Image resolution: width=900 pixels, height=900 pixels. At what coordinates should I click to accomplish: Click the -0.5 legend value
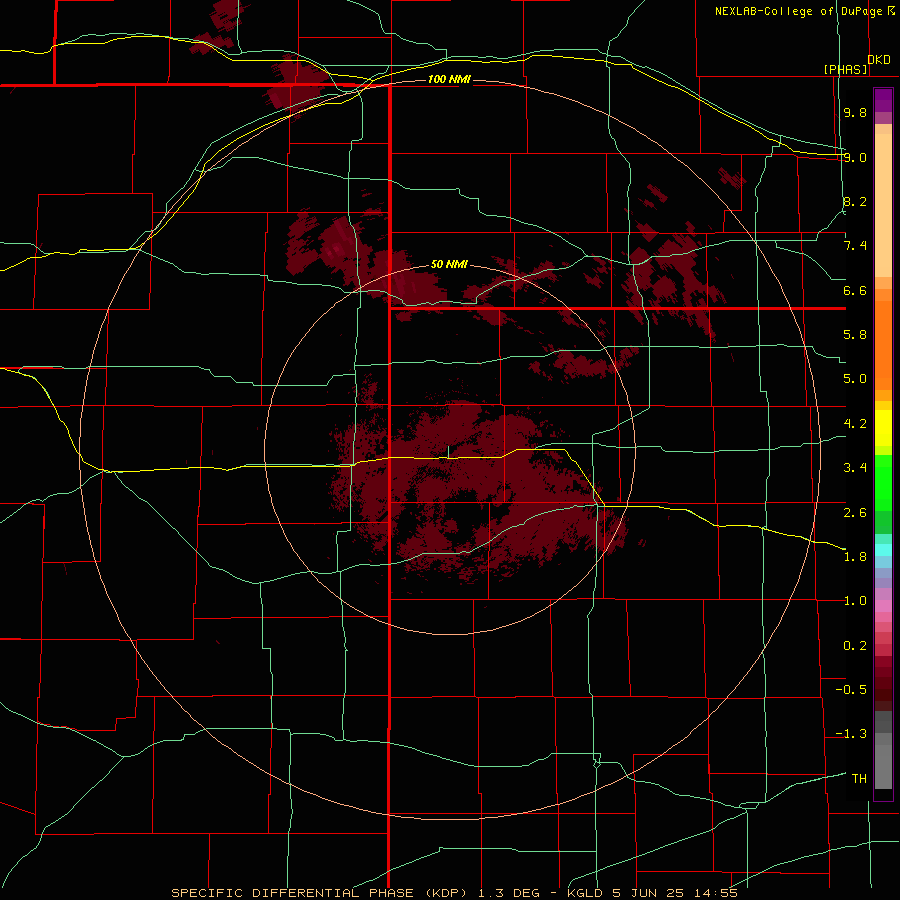click(851, 690)
